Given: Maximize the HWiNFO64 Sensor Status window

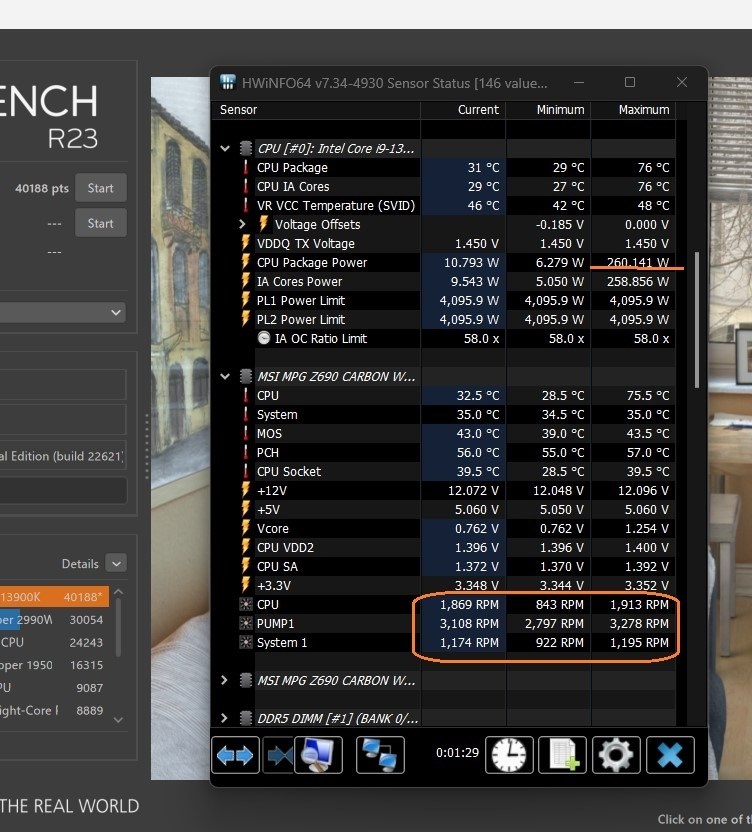Looking at the screenshot, I should click(x=630, y=82).
